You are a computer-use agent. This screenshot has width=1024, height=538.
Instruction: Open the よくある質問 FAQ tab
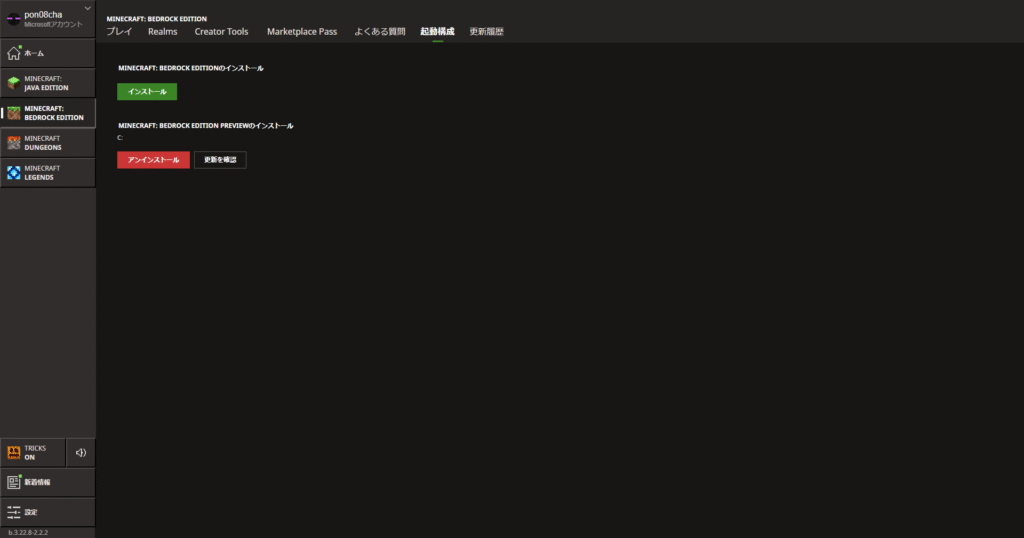[379, 32]
